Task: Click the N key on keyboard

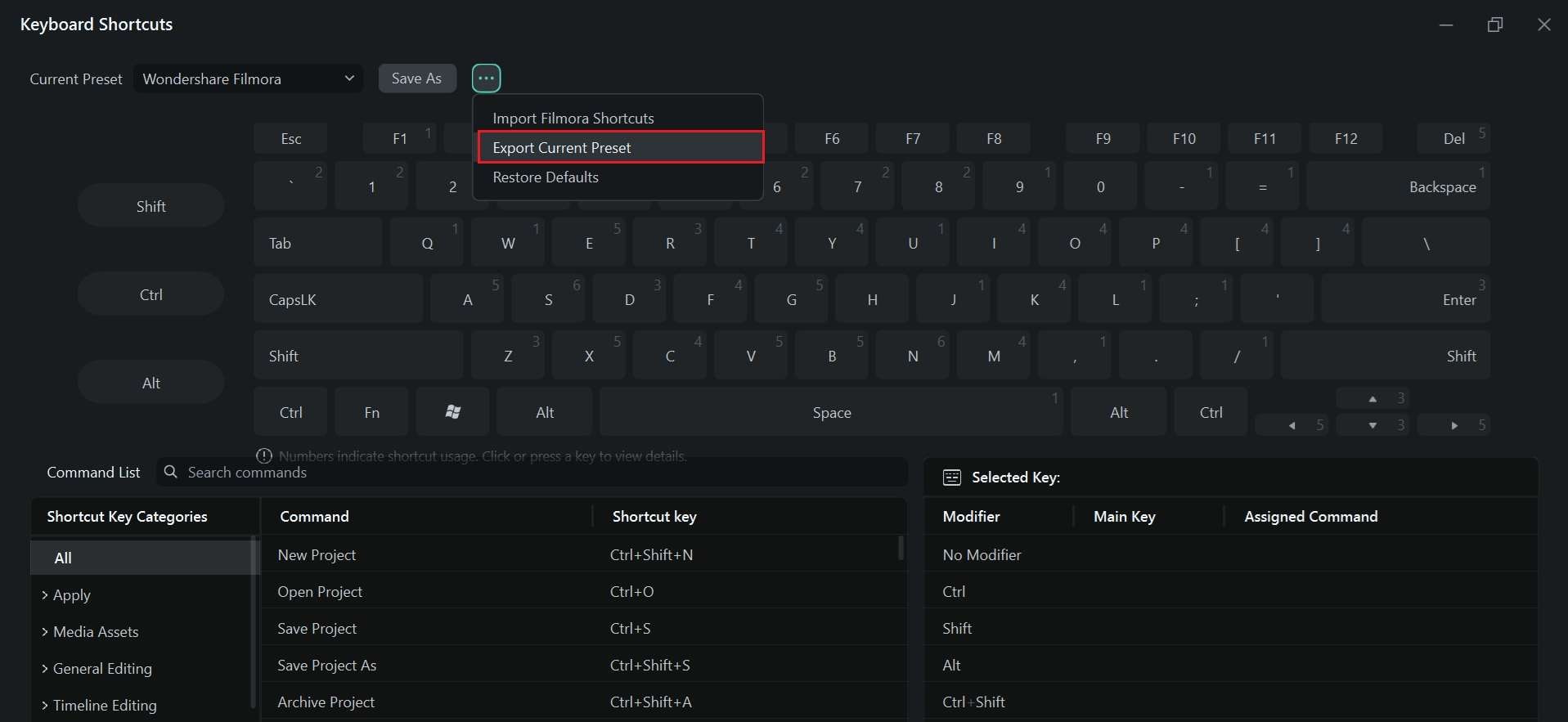Action: 912,356
